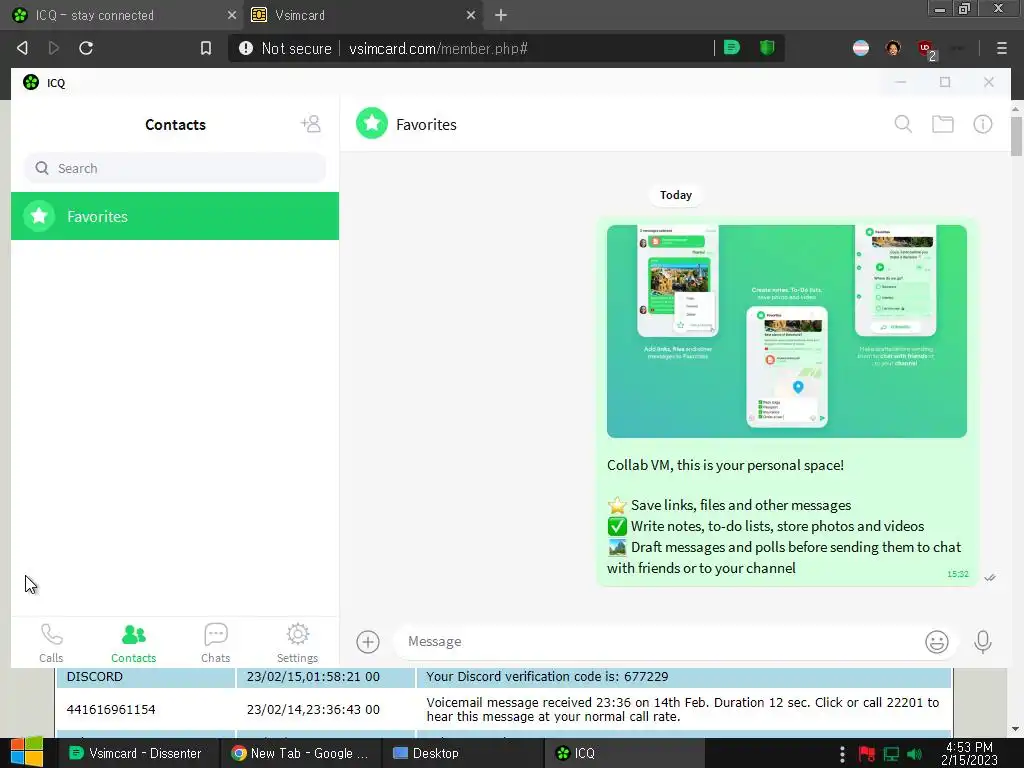Open the browser hamburger menu
1024x768 pixels.
1001,48
